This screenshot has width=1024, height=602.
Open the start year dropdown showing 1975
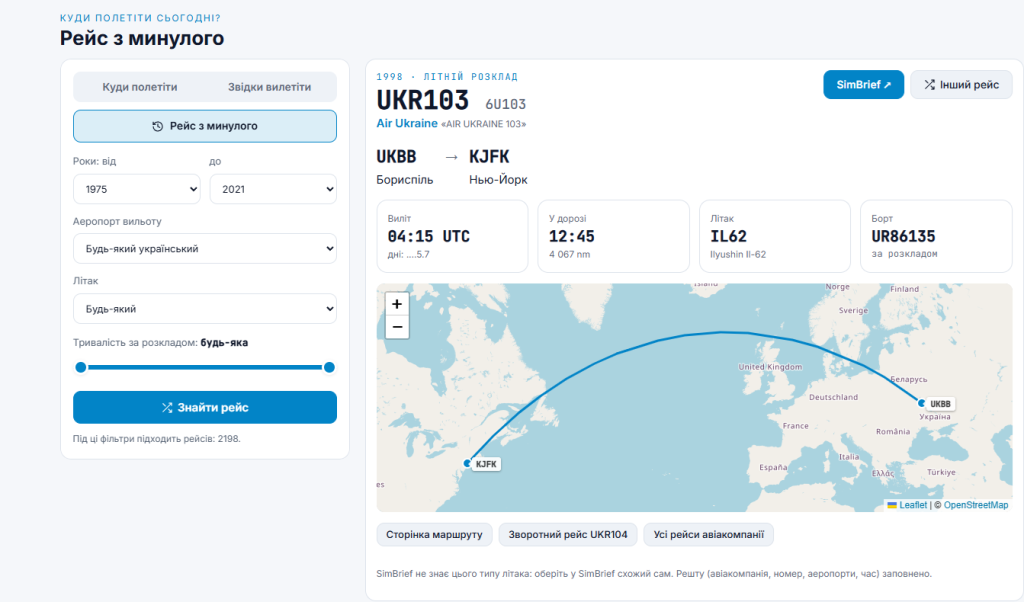(136, 189)
